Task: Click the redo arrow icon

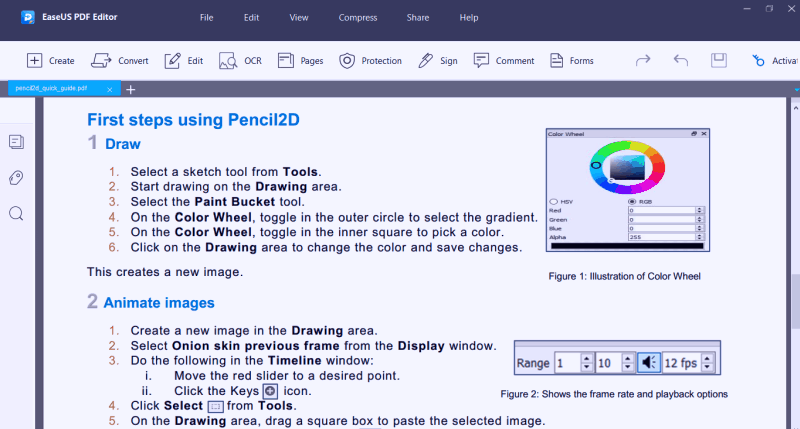Action: (643, 60)
